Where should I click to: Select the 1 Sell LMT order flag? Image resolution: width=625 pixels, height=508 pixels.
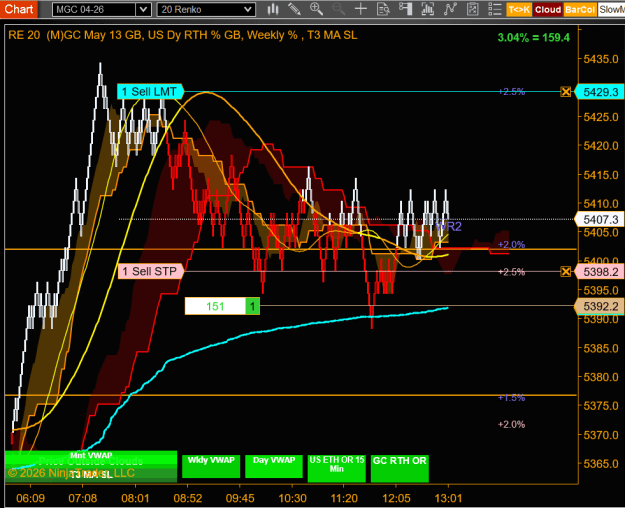pyautogui.click(x=150, y=92)
